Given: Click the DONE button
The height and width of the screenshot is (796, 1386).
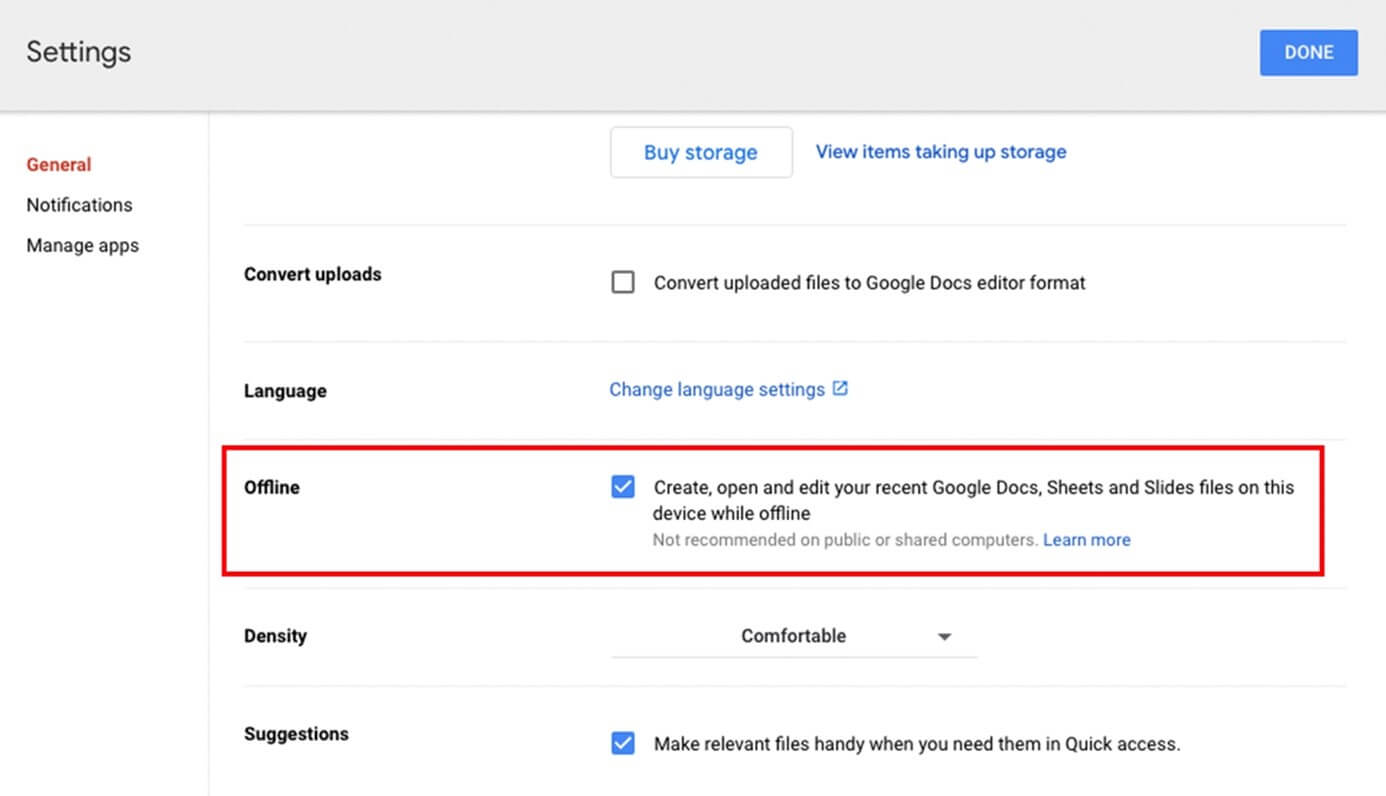Looking at the screenshot, I should 1308,53.
